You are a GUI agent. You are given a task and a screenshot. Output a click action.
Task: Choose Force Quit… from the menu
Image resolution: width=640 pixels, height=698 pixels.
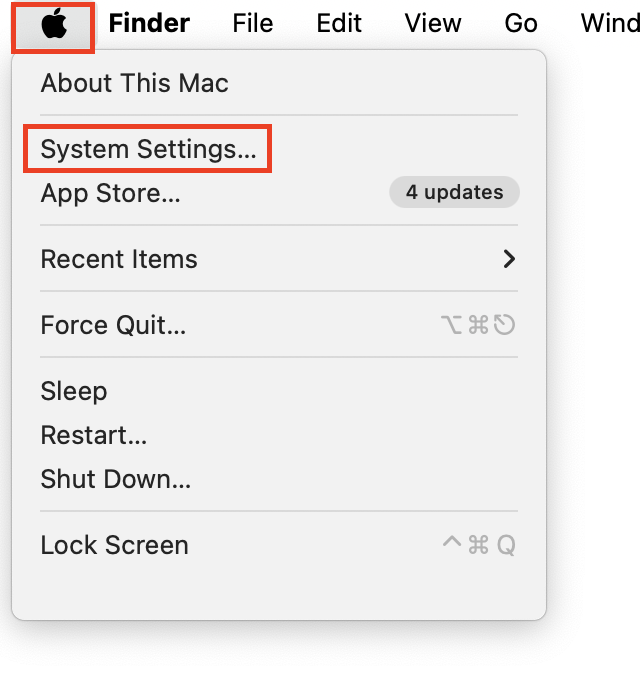[279, 325]
